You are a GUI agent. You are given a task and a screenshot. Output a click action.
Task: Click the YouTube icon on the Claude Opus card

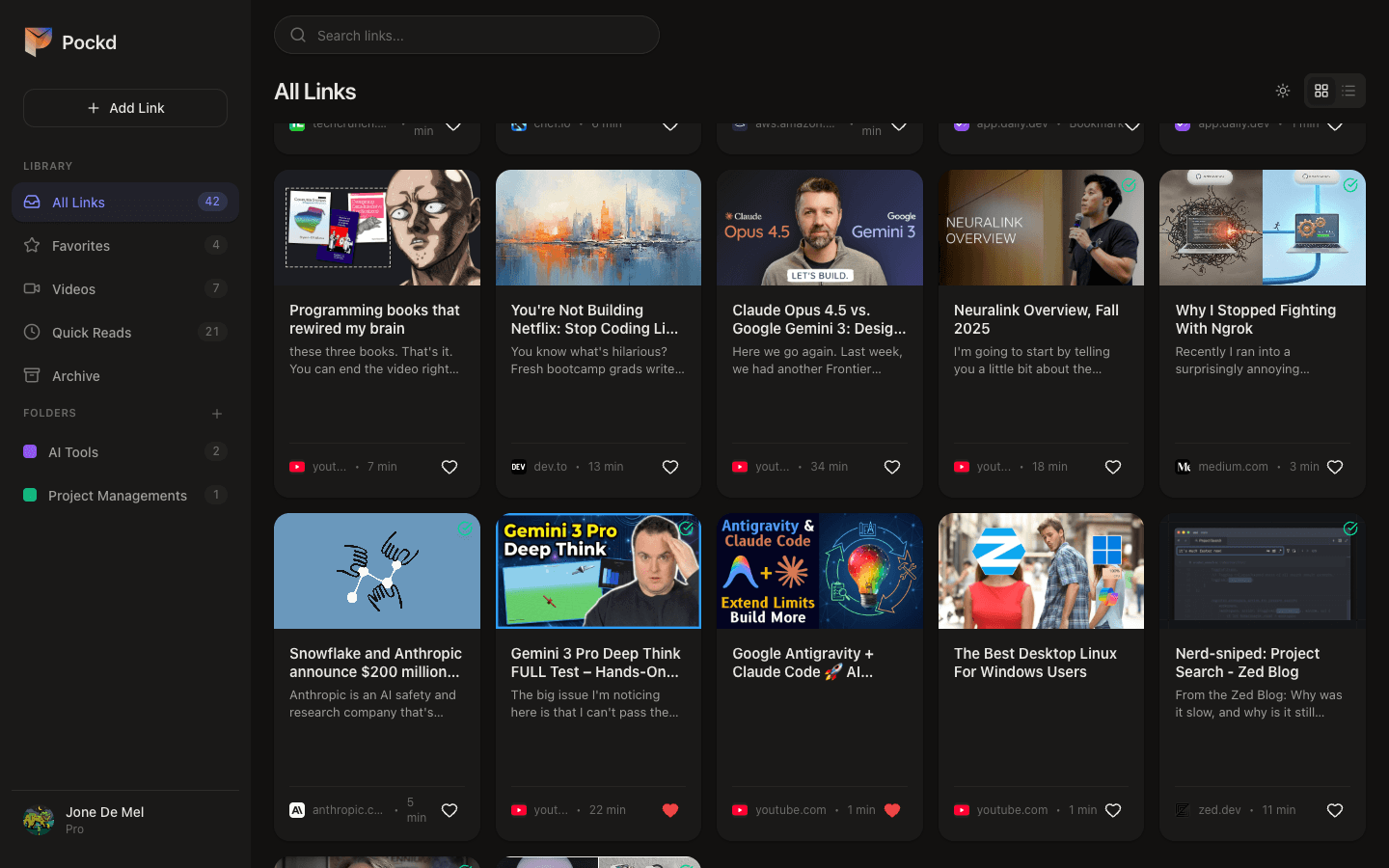pos(740,466)
